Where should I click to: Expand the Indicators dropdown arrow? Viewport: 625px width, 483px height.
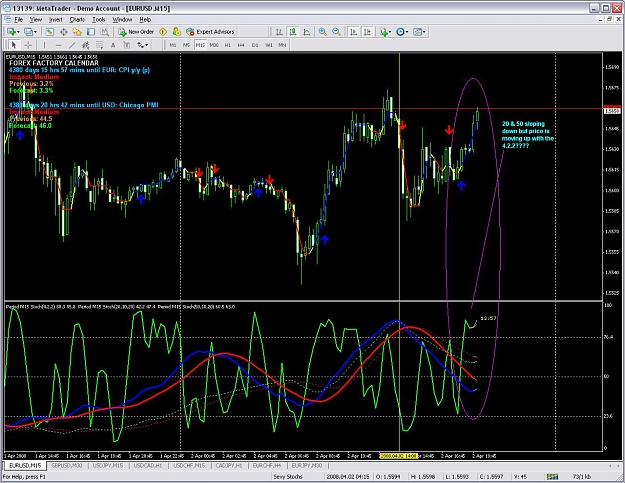390,32
